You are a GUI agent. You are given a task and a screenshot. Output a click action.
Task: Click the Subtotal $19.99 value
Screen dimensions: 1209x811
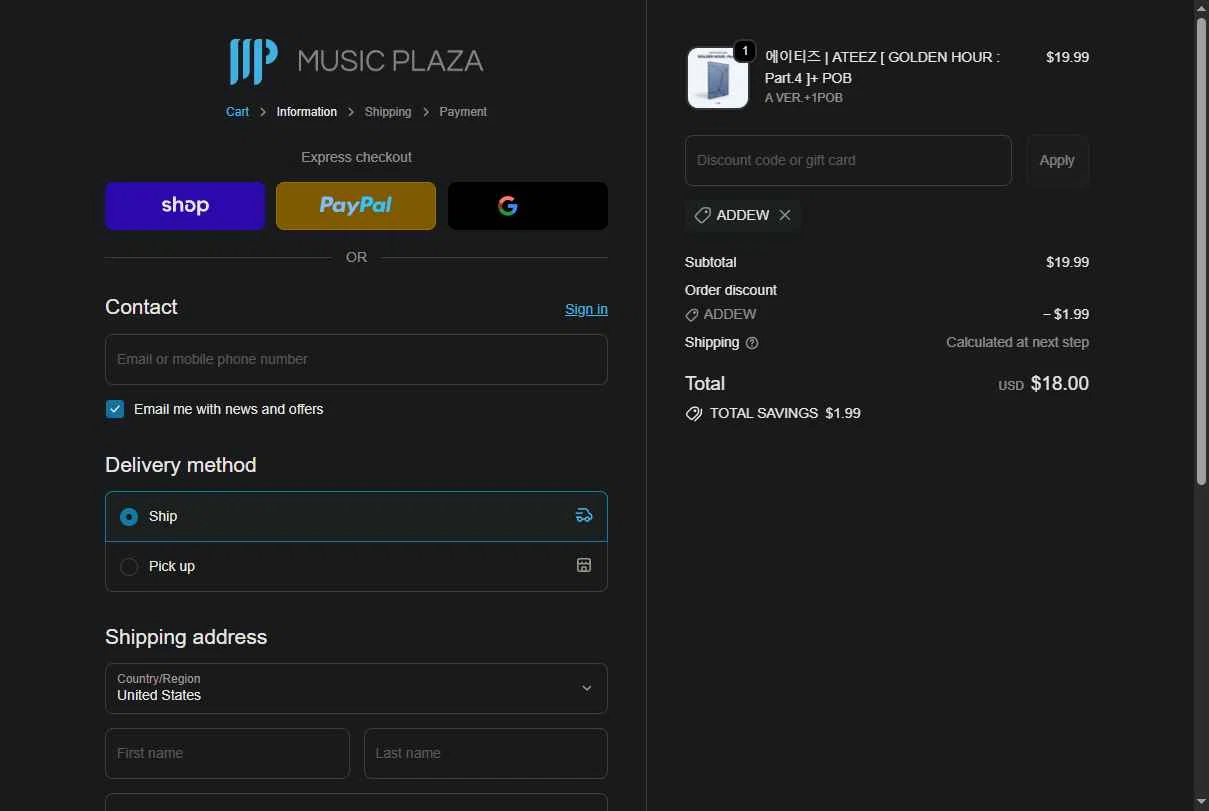[1067, 262]
